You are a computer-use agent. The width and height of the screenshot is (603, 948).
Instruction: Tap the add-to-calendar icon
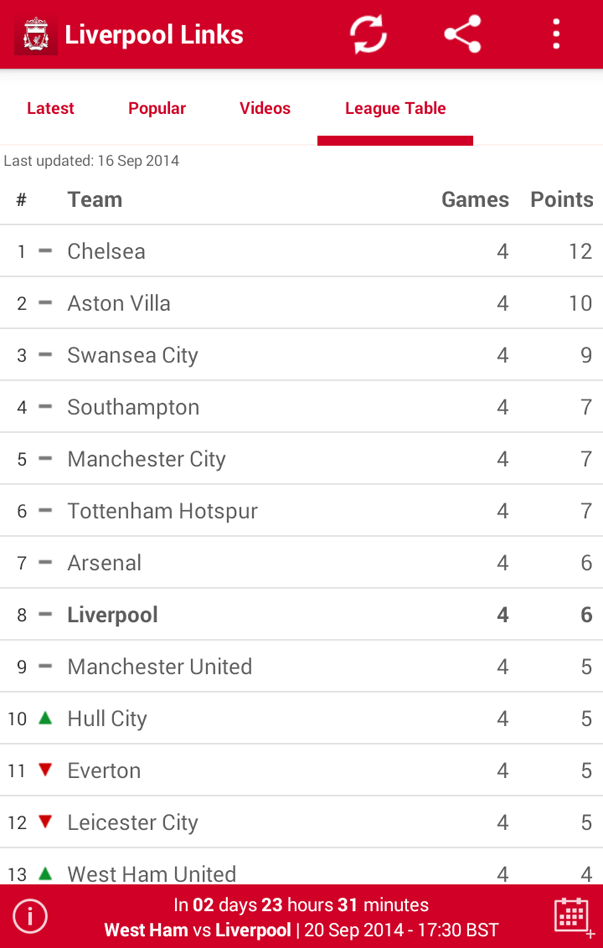point(572,916)
